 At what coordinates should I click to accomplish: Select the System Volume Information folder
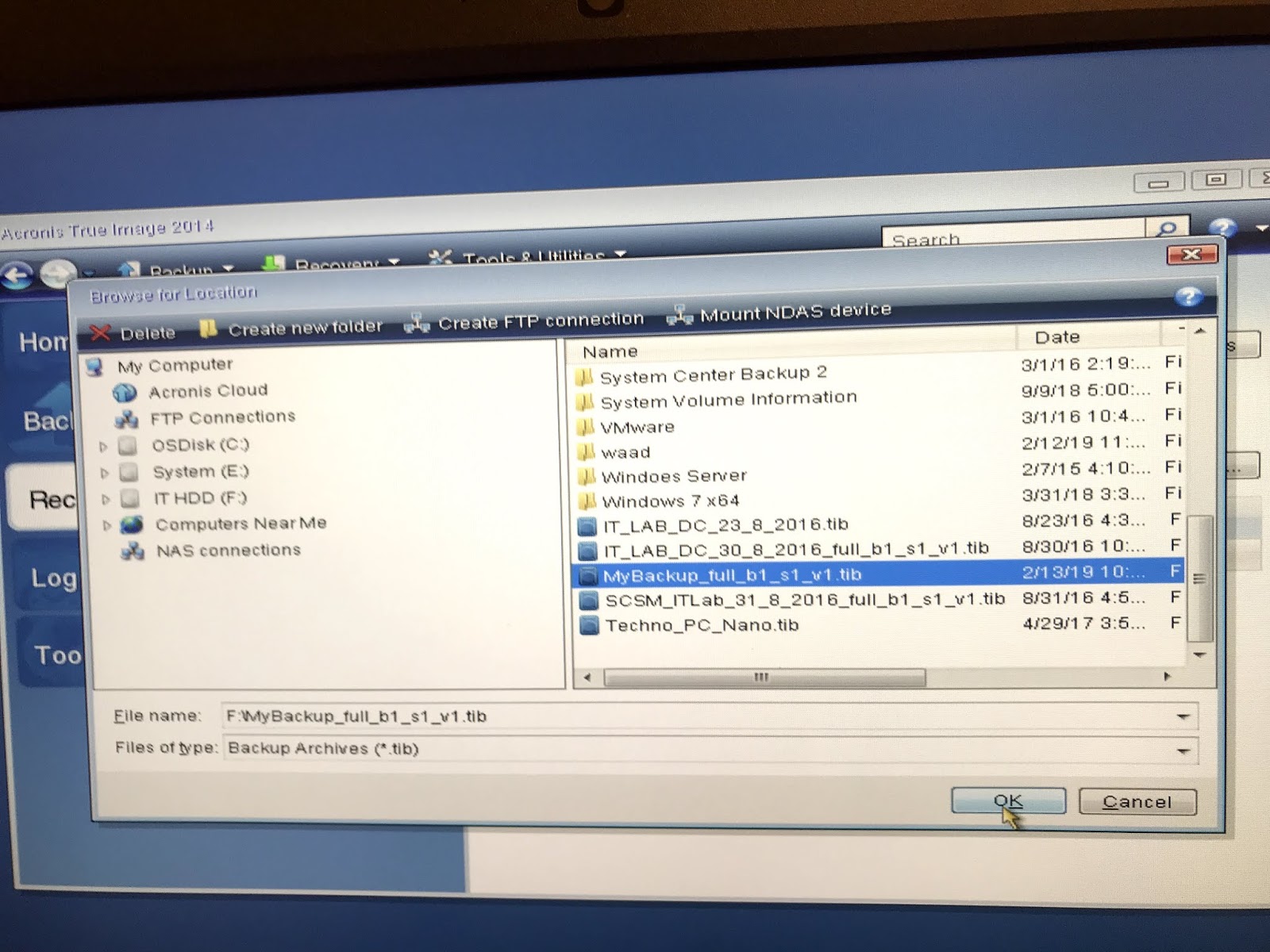[729, 400]
